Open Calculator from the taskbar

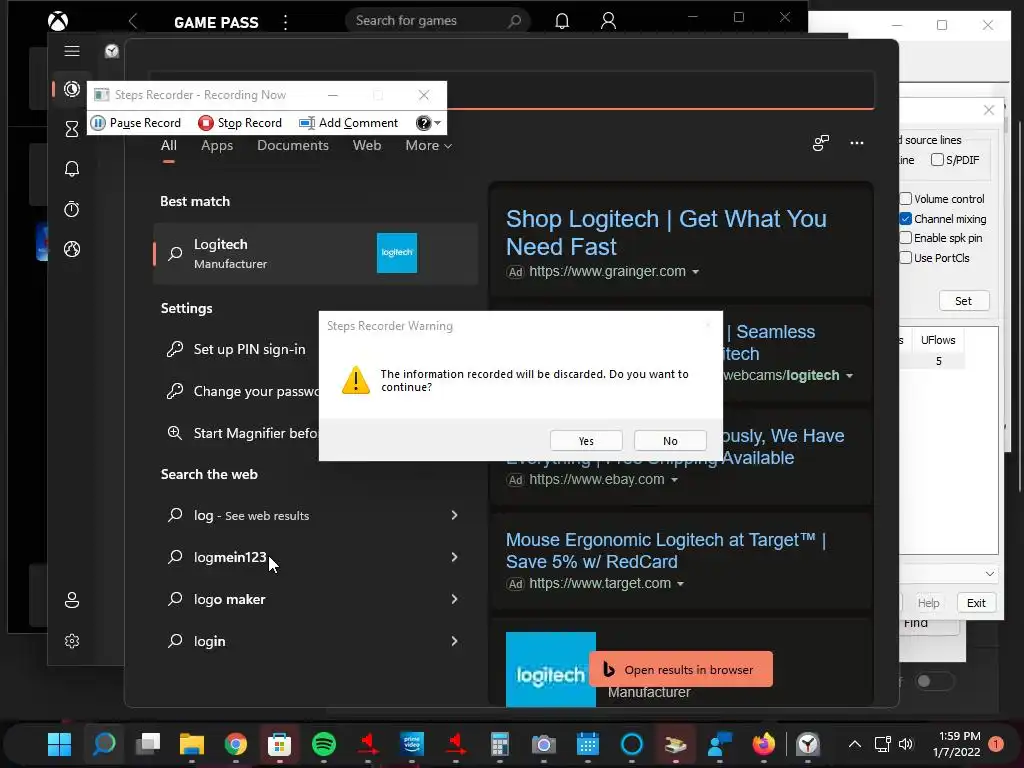[x=500, y=744]
